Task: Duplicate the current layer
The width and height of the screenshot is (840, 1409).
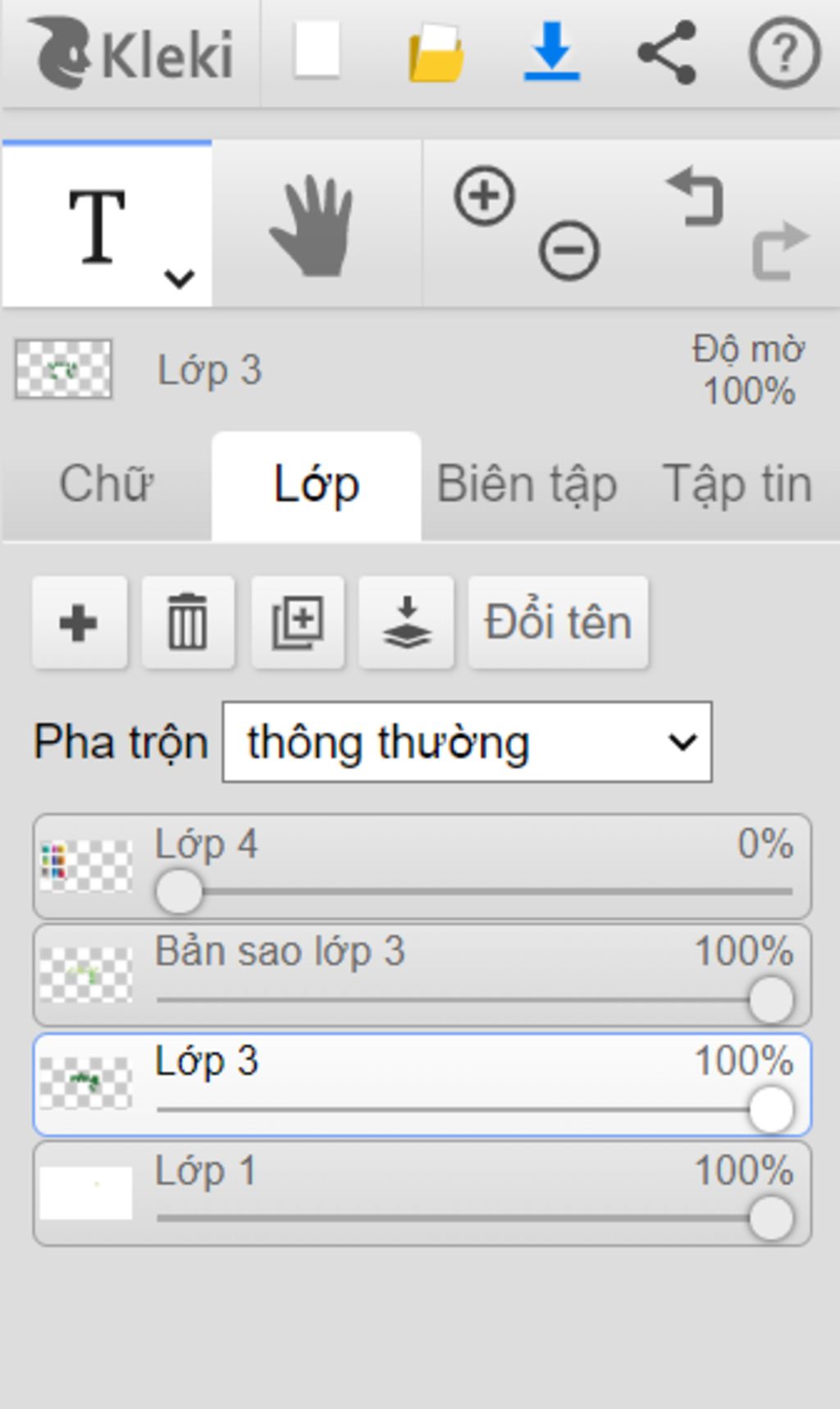Action: (297, 623)
